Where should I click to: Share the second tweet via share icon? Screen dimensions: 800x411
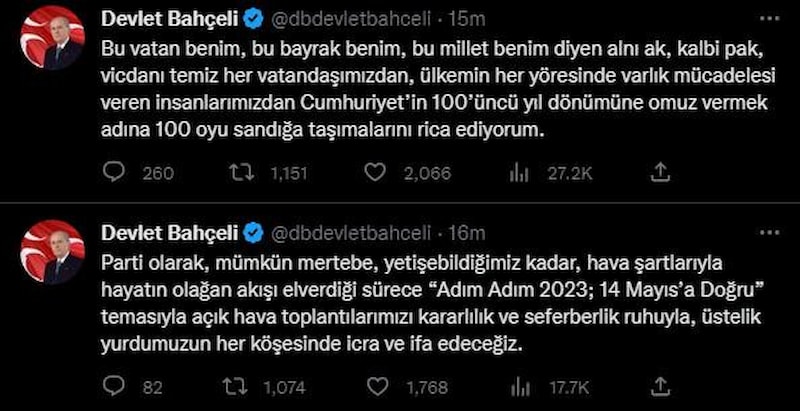659,384
